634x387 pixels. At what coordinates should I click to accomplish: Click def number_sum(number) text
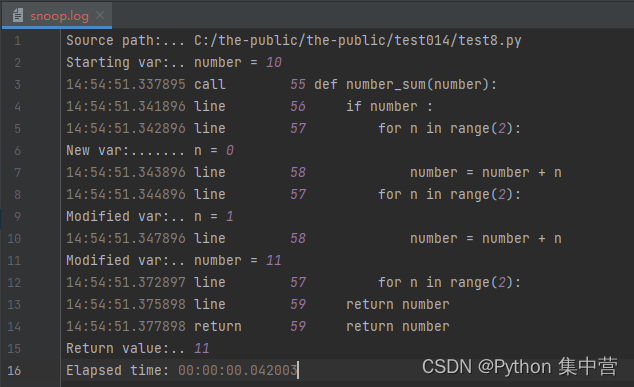click(405, 85)
